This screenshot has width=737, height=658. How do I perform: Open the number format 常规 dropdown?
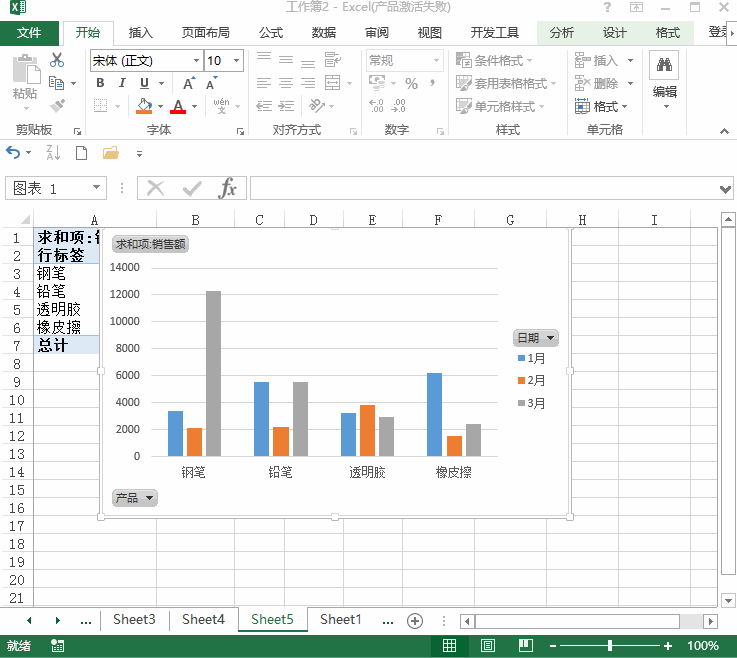436,61
